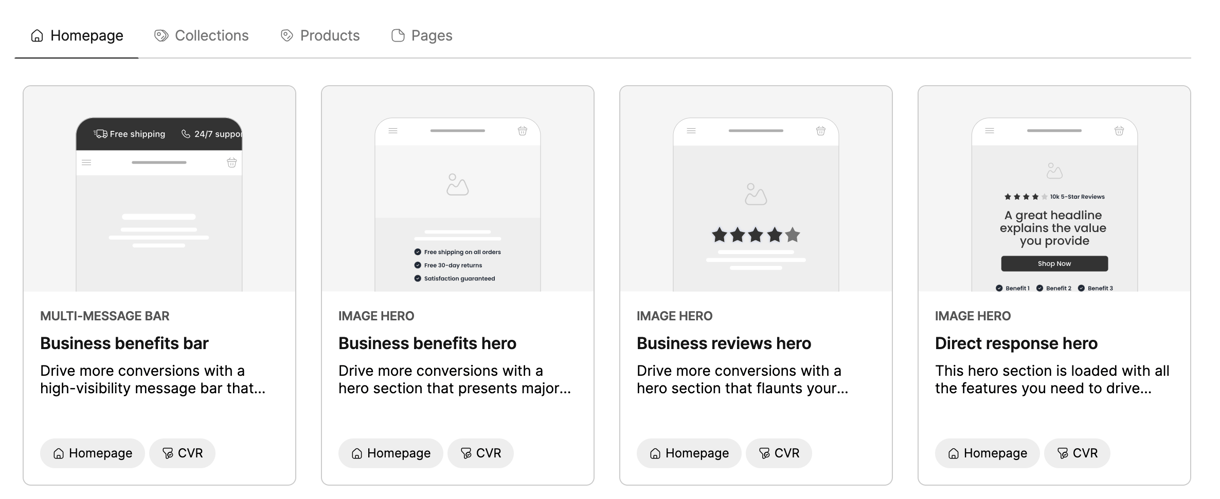Screen dimensions: 1220x499
Task: Click the cart icon in Business reviews hero preview
Action: pos(821,131)
